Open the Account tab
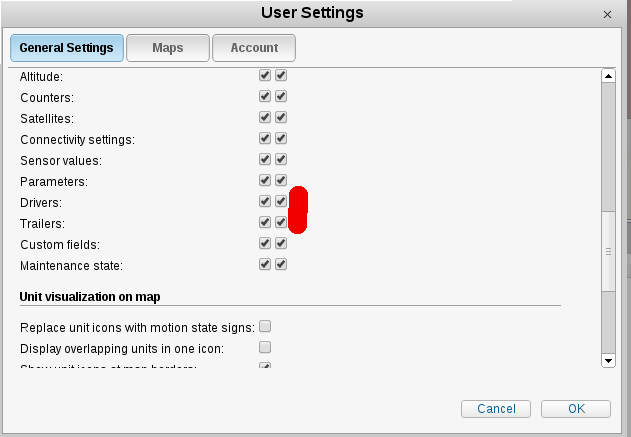 254,48
